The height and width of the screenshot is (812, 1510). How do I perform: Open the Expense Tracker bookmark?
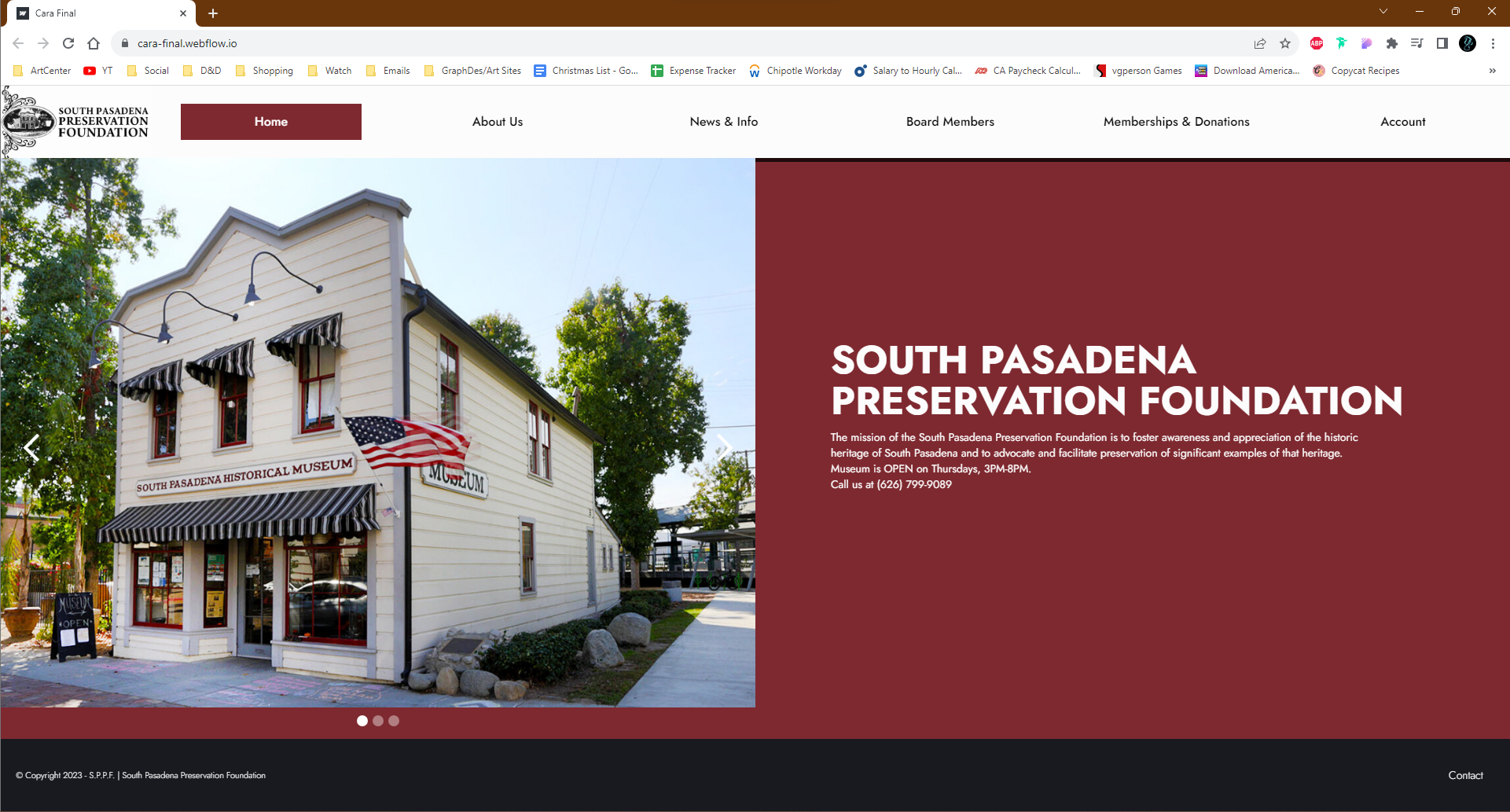(x=694, y=71)
